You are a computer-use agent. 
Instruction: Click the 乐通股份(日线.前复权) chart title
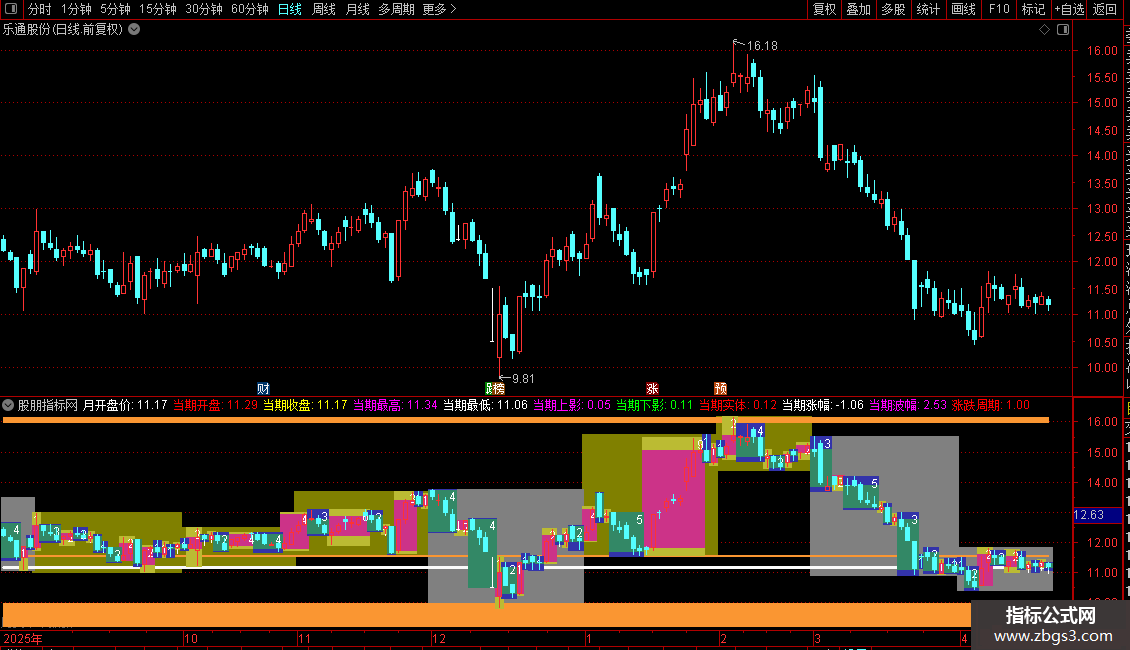[63, 30]
